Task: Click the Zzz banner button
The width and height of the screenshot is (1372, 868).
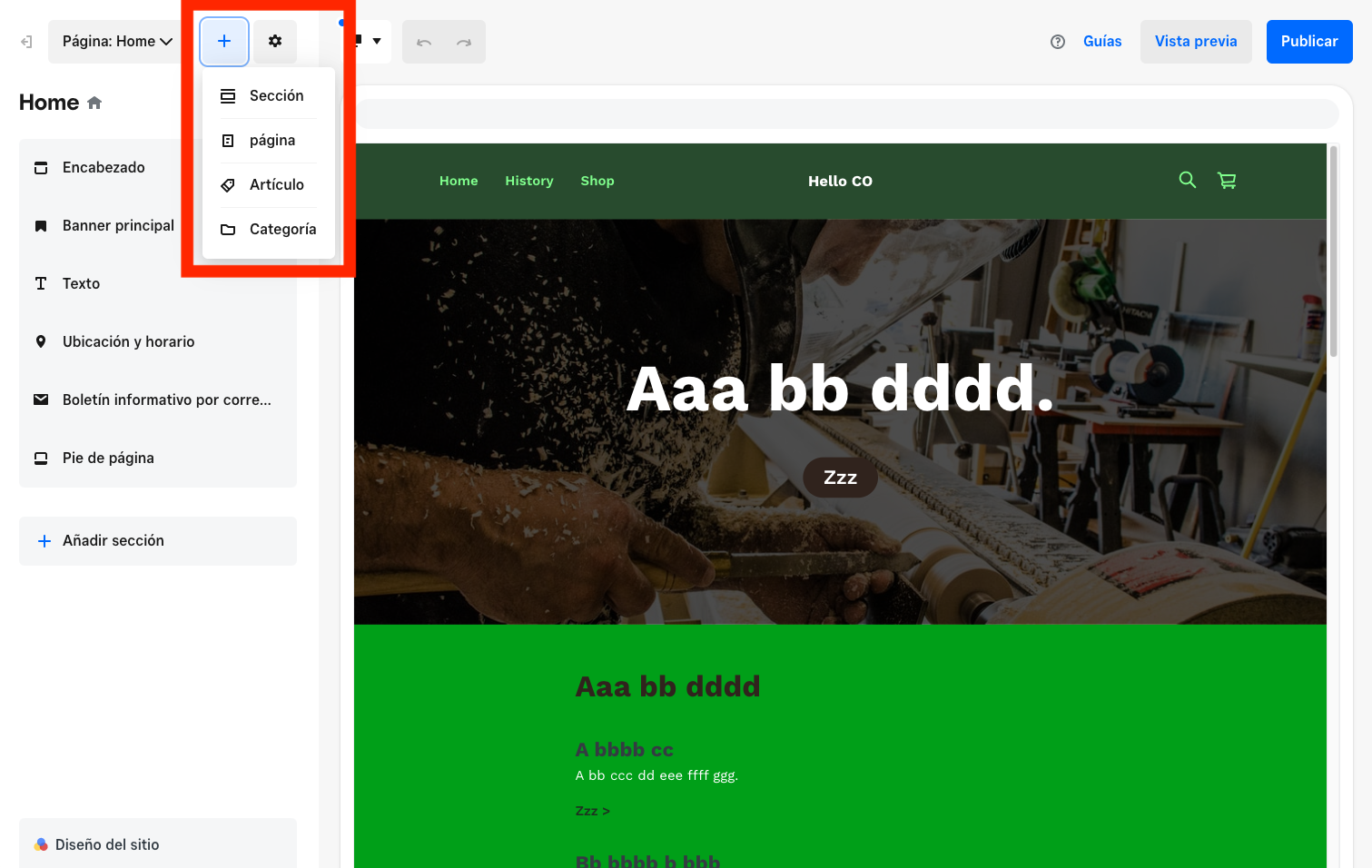Action: coord(840,478)
